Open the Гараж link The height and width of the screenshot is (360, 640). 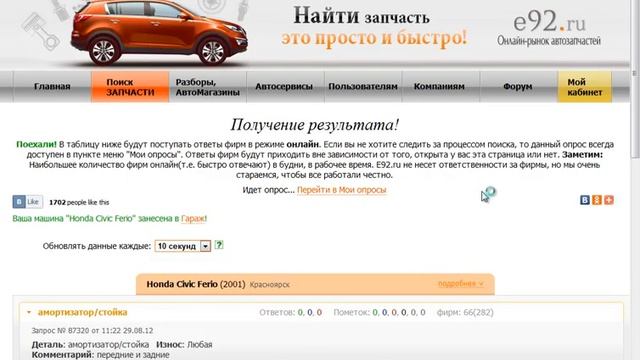(x=193, y=219)
